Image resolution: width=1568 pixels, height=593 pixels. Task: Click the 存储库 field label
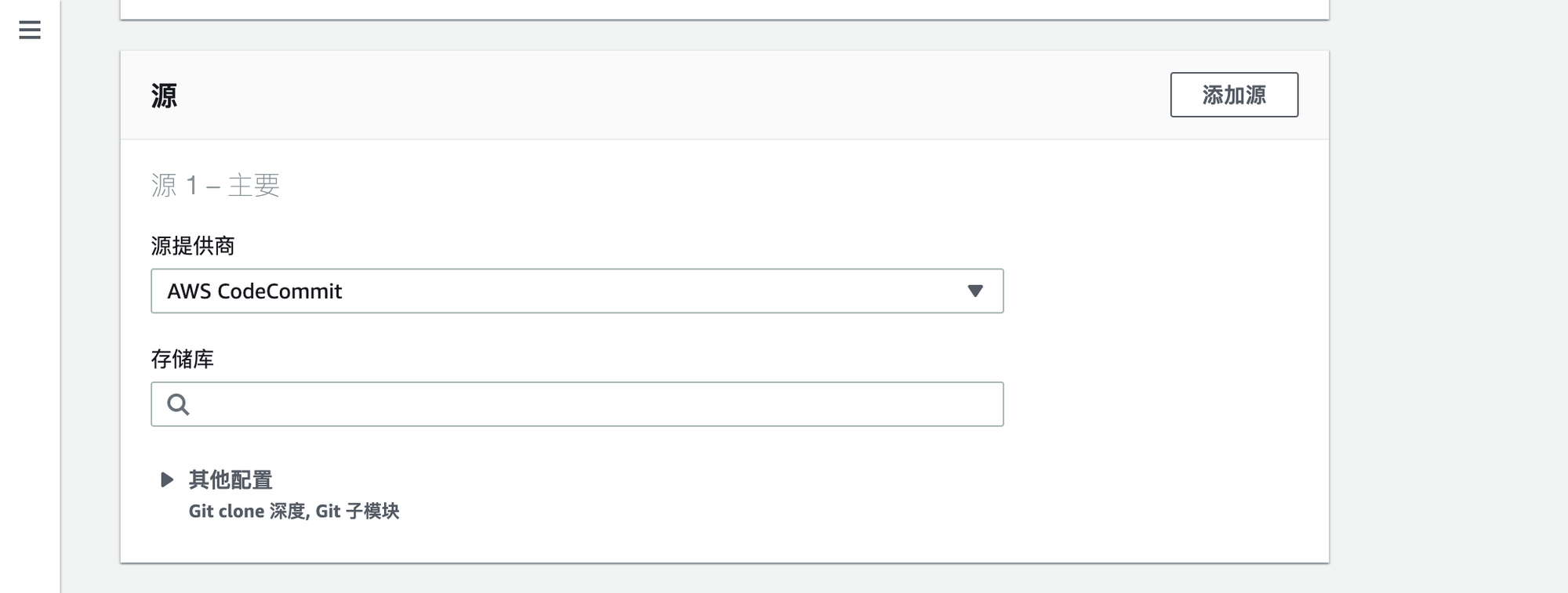tap(182, 360)
